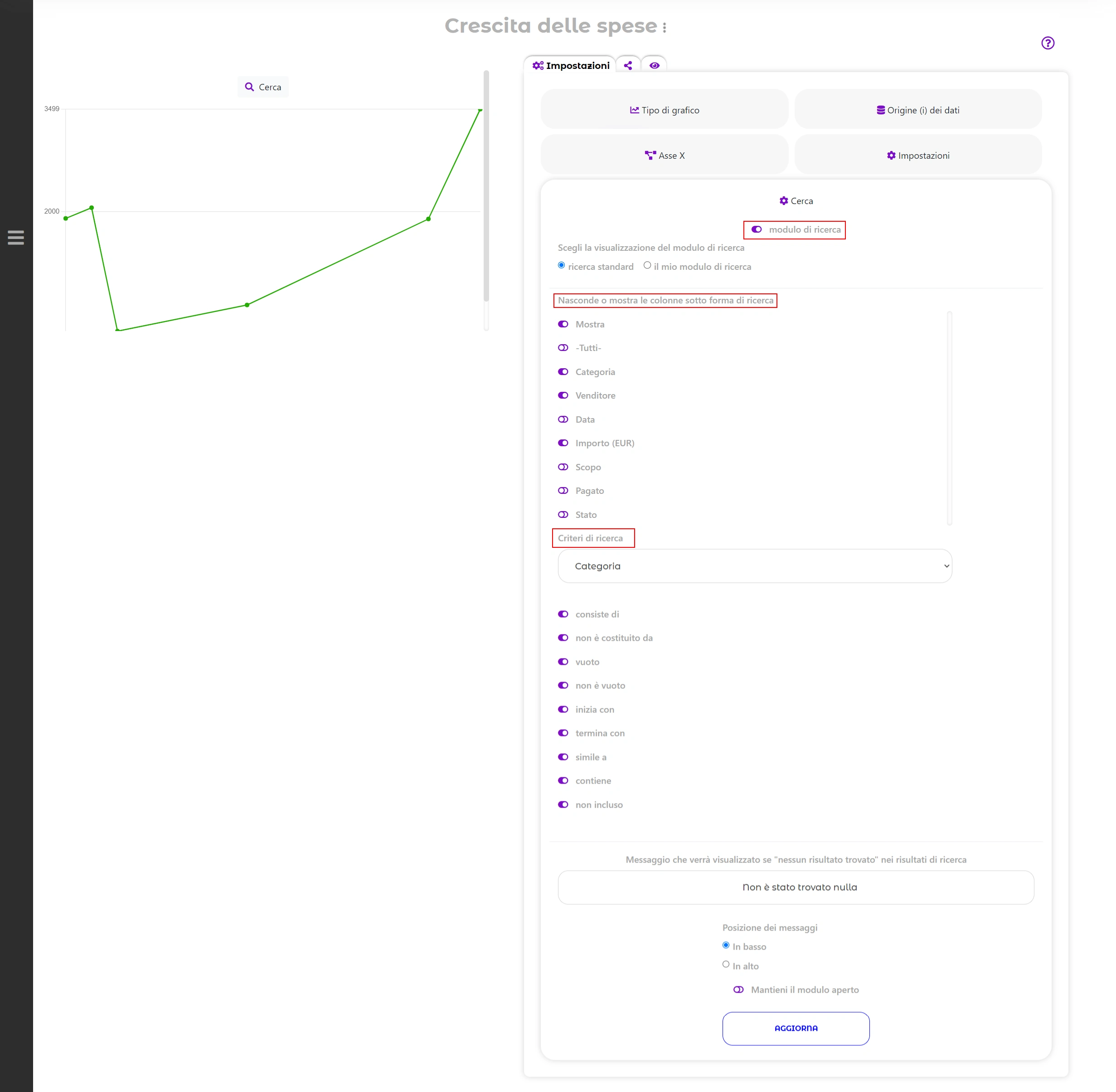Viewport: 1116px width, 1092px height.
Task: Toggle the Mantieni il modulo aperto switch
Action: (737, 990)
